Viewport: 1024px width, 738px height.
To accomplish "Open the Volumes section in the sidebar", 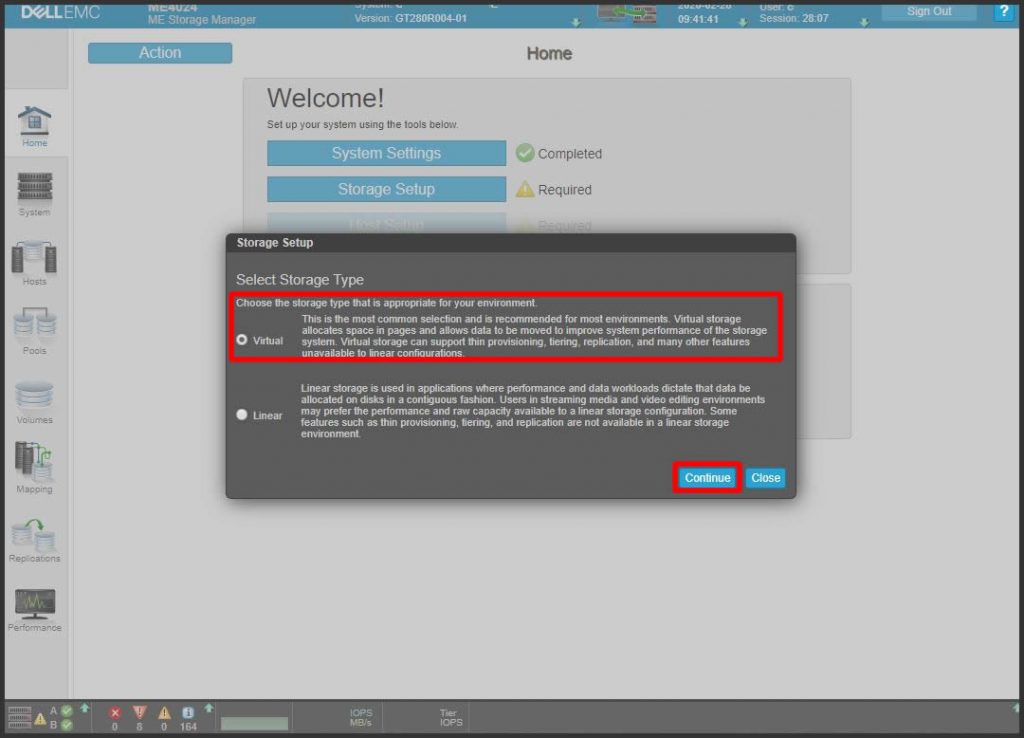I will [x=35, y=402].
